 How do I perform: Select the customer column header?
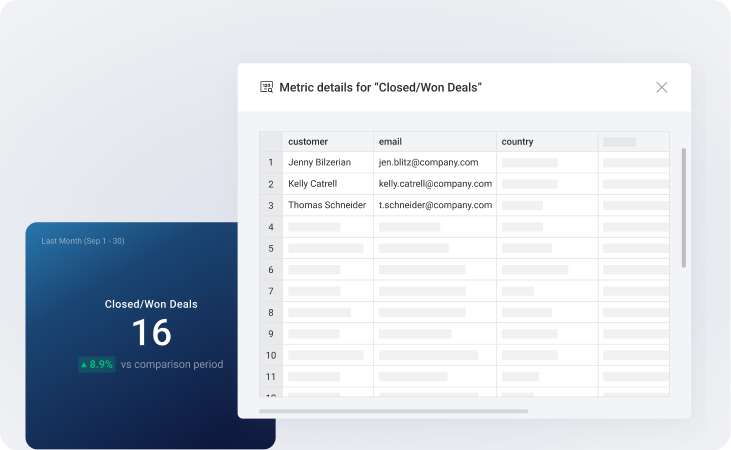pos(308,141)
